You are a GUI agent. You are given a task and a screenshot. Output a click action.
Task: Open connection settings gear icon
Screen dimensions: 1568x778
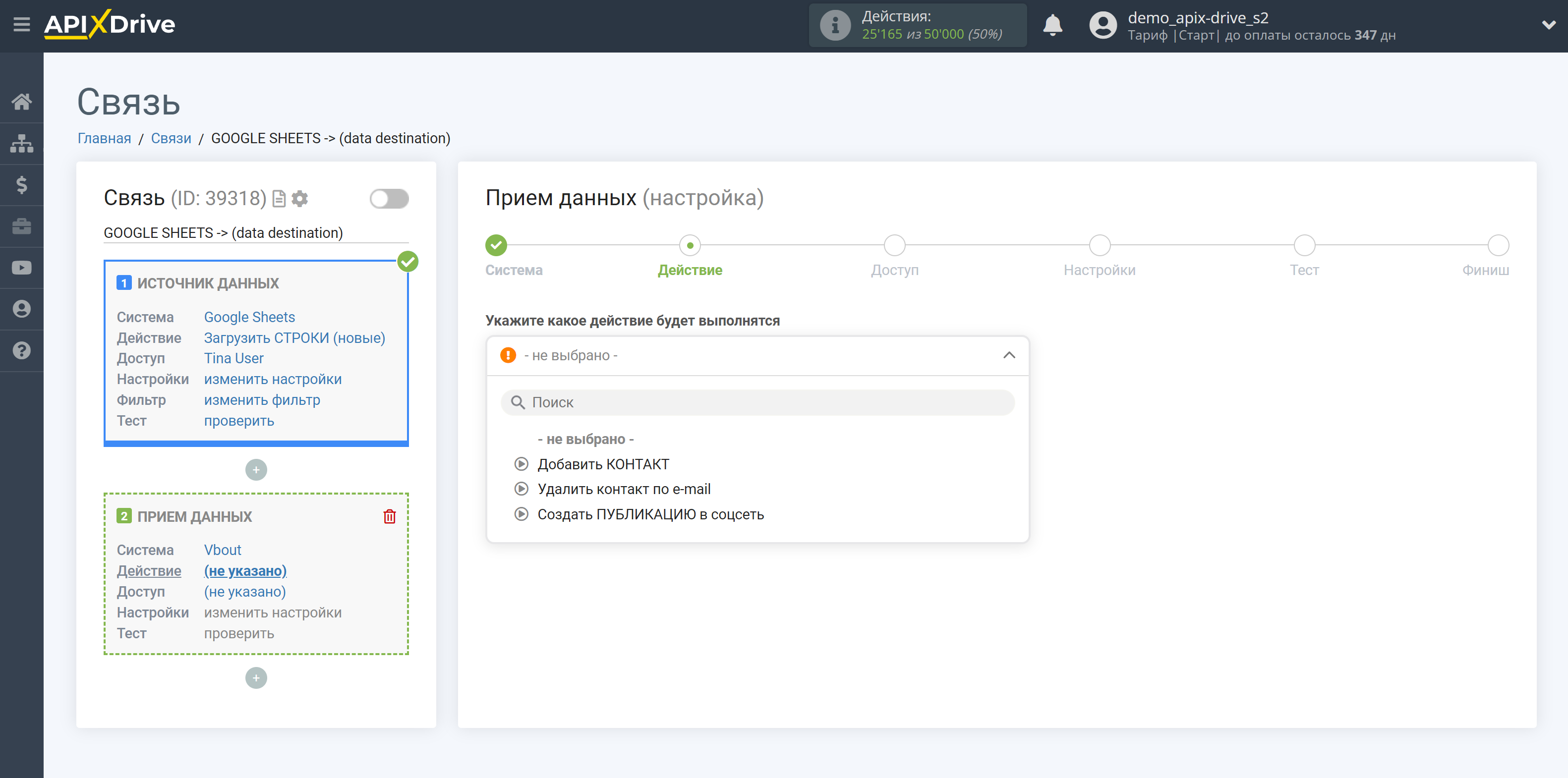299,199
